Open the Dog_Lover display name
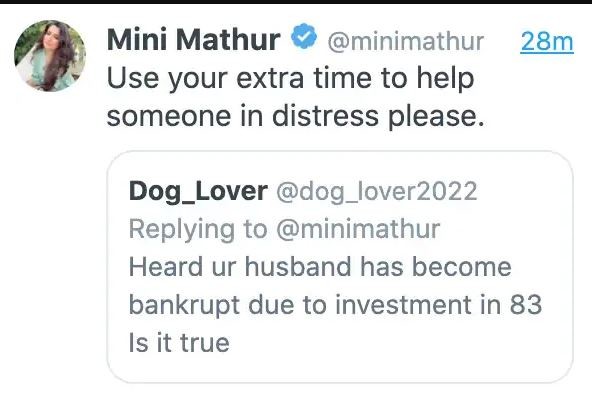The width and height of the screenshot is (592, 393). click(x=198, y=191)
